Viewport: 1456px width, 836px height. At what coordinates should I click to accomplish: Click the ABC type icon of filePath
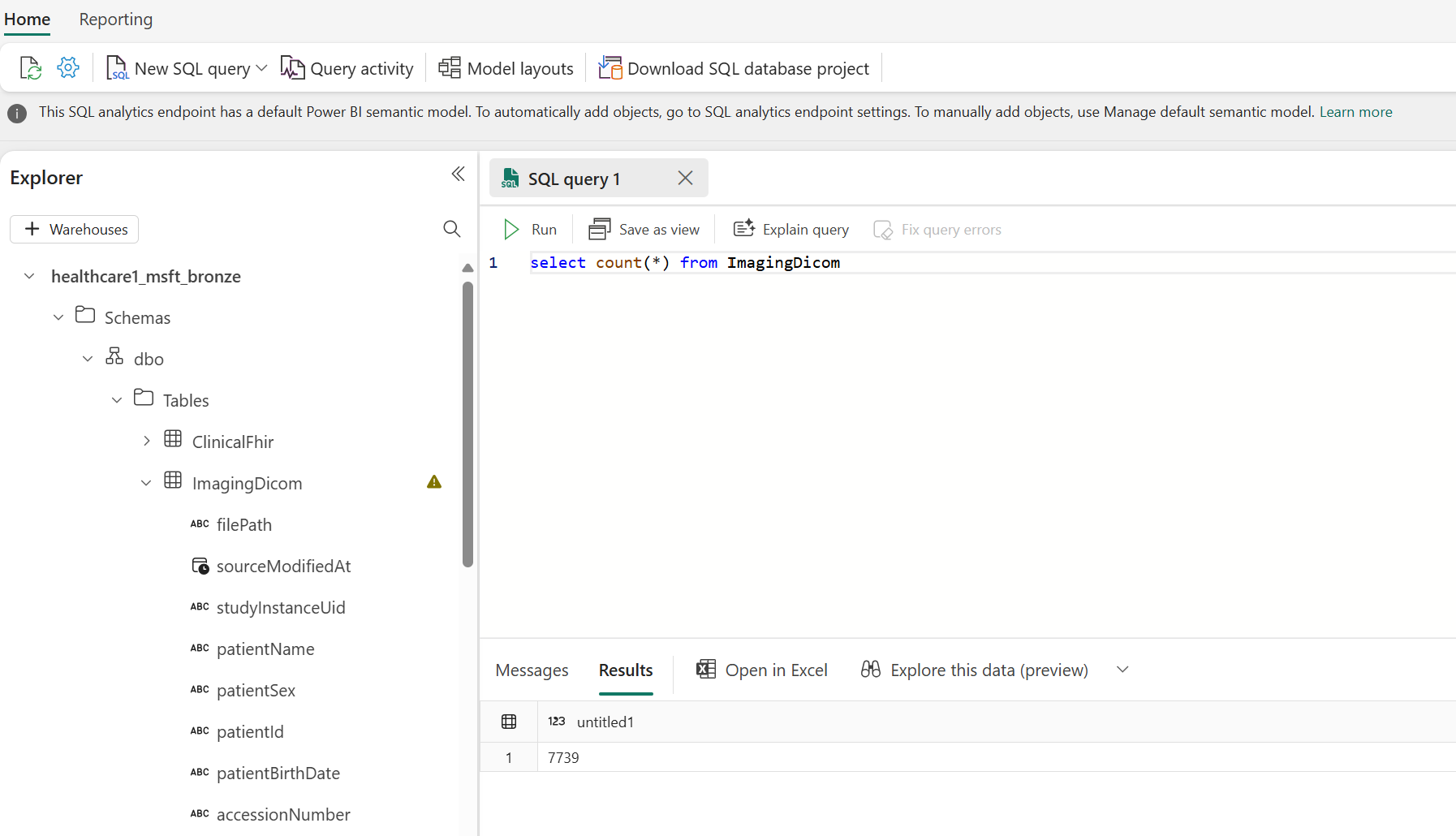pyautogui.click(x=200, y=524)
